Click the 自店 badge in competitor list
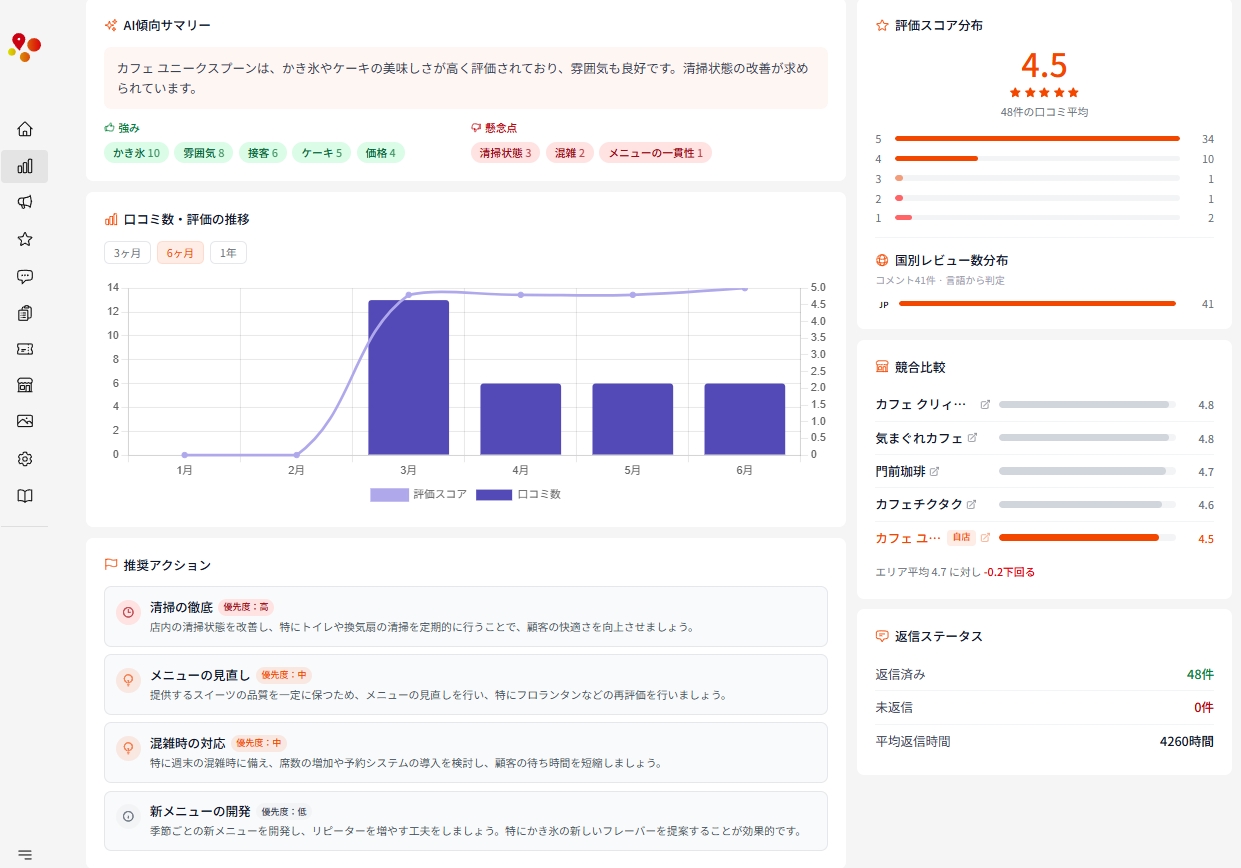This screenshot has height=868, width=1241. [961, 537]
